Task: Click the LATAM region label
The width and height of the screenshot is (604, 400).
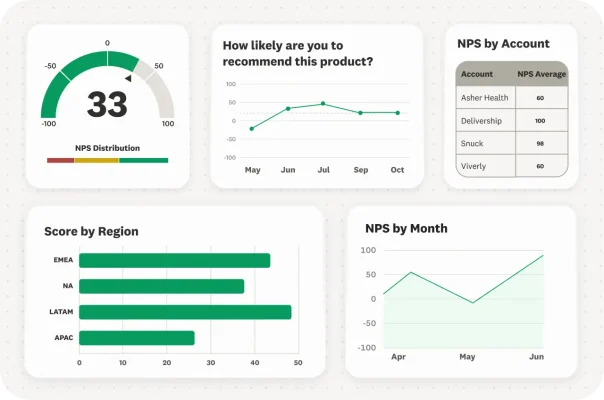Action: (x=61, y=312)
